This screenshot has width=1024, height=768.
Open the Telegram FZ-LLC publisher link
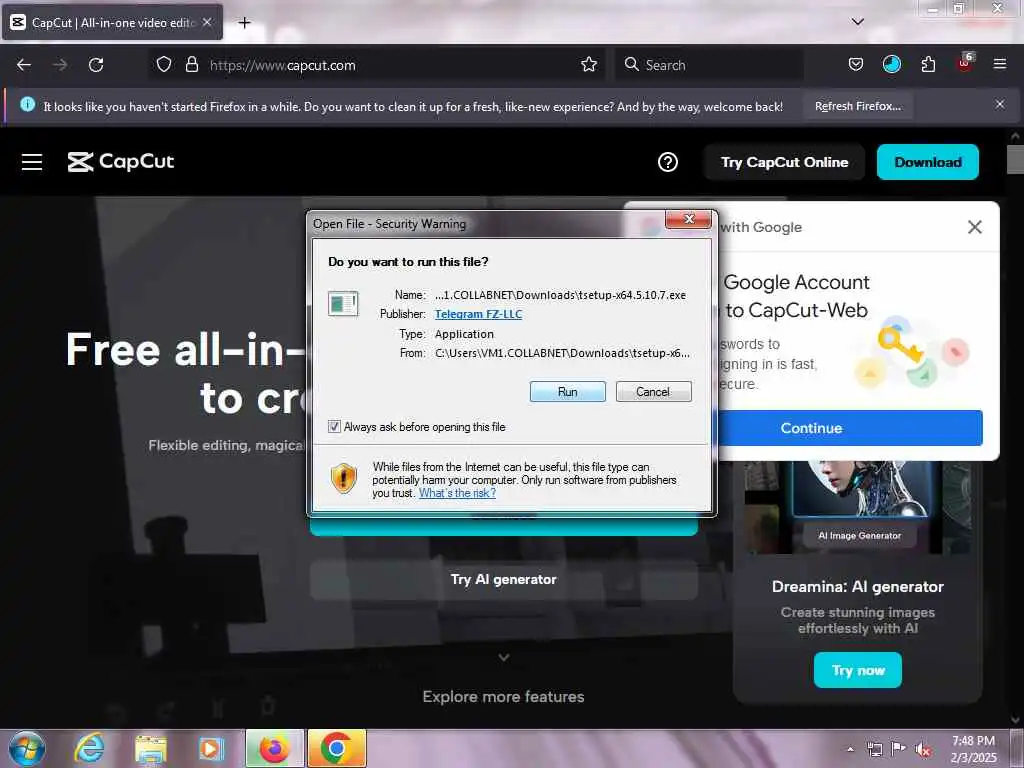click(478, 314)
